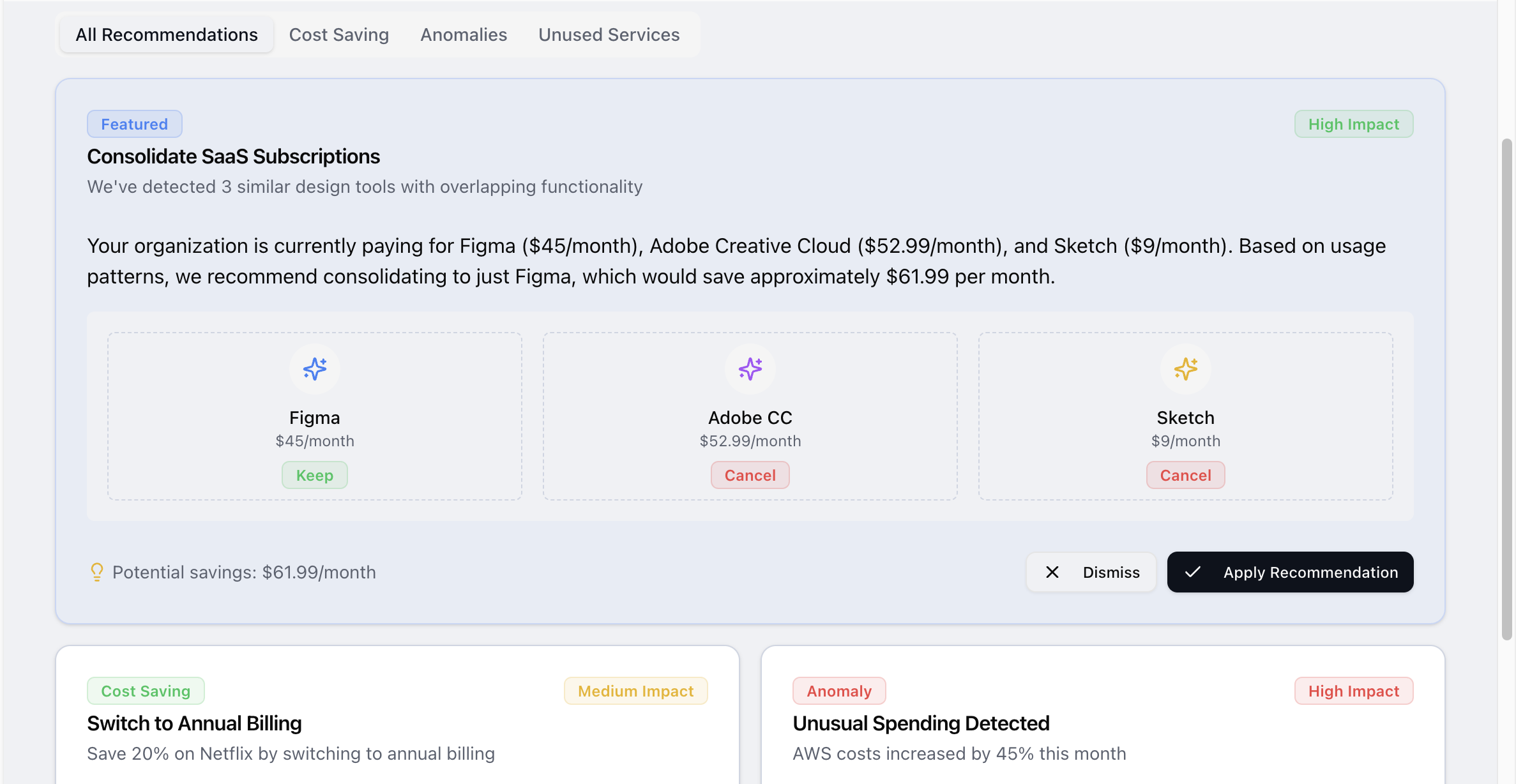The height and width of the screenshot is (784, 1516).
Task: Click the vertical page scrollbar
Action: coord(1507,389)
